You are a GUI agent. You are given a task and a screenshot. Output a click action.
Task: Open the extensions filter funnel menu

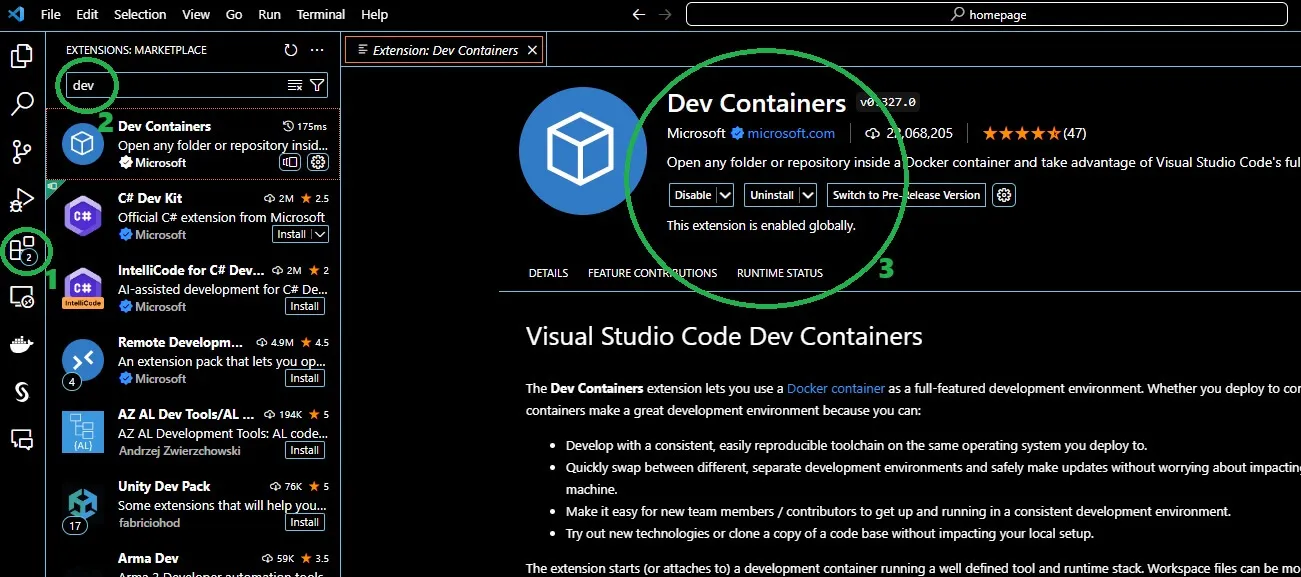click(318, 86)
